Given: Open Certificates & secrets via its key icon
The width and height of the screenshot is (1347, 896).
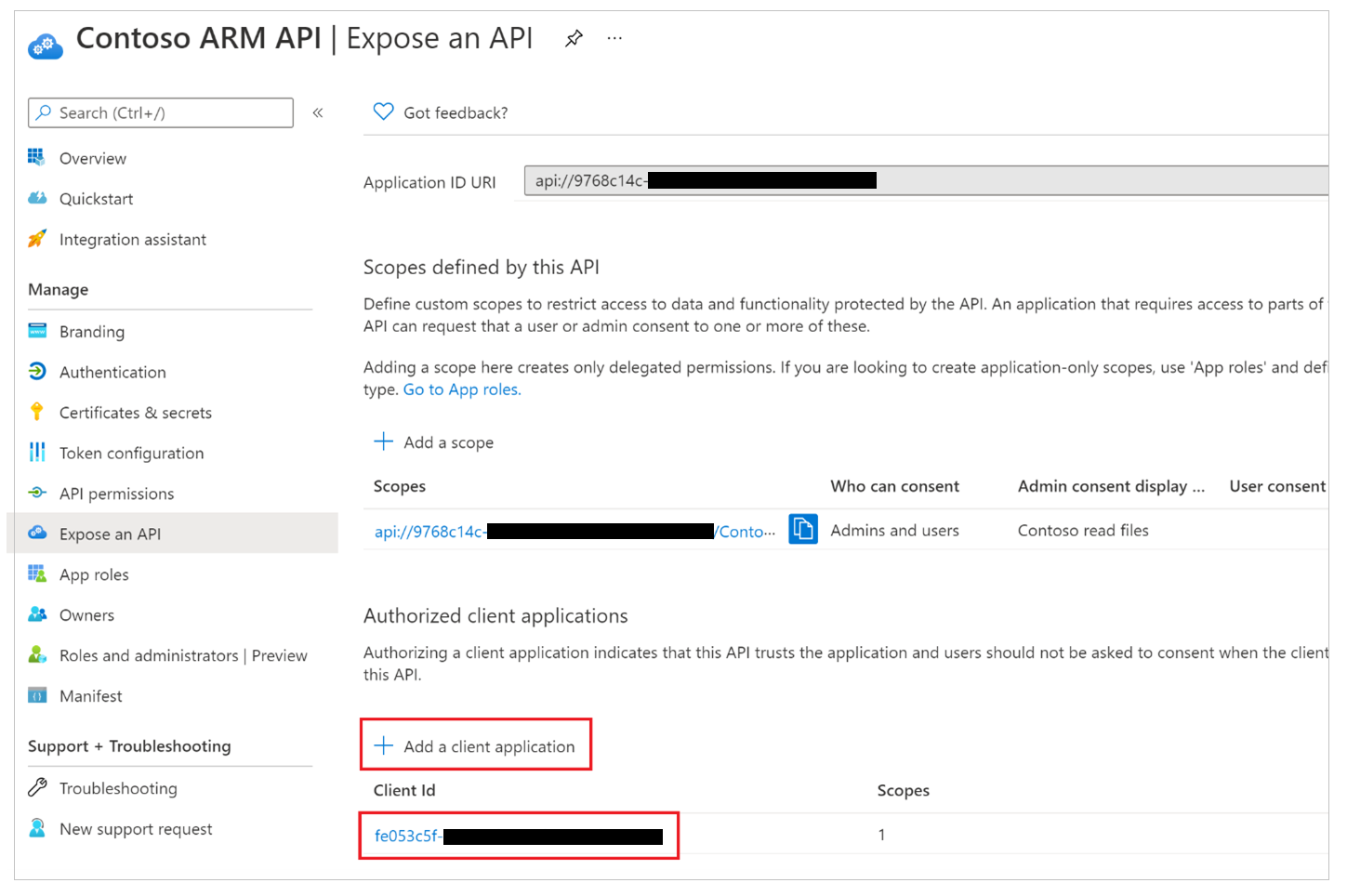Looking at the screenshot, I should 37,412.
